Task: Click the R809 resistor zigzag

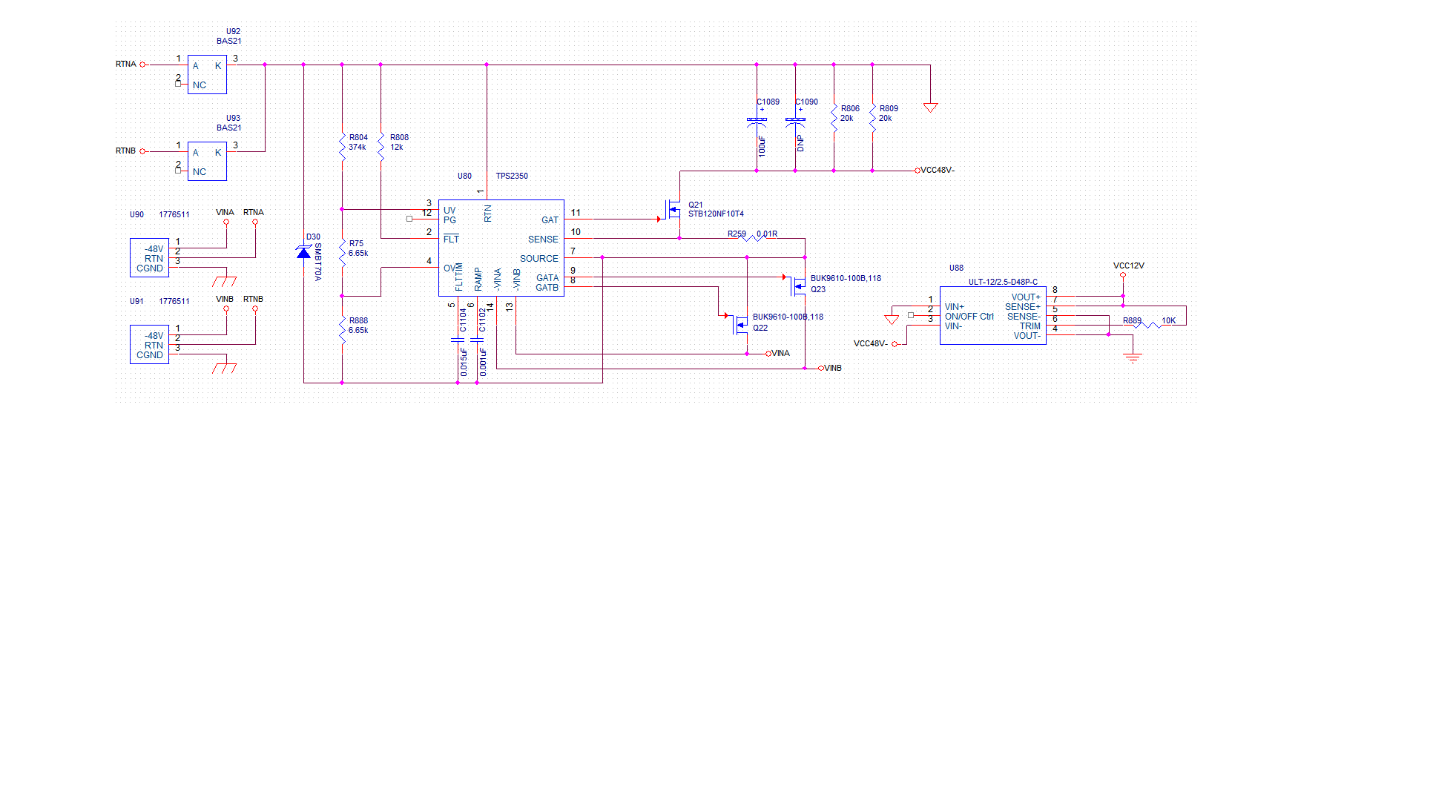Action: pos(872,118)
